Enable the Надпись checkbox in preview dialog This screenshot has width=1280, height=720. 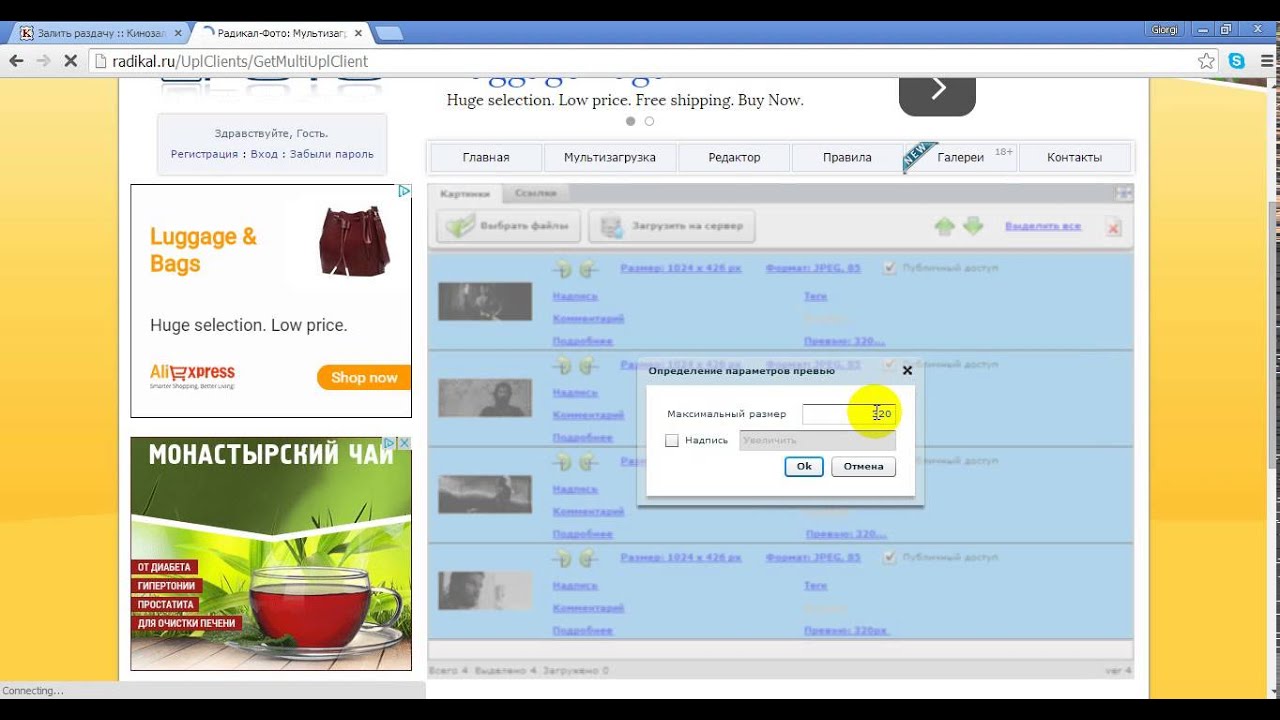tap(672, 440)
